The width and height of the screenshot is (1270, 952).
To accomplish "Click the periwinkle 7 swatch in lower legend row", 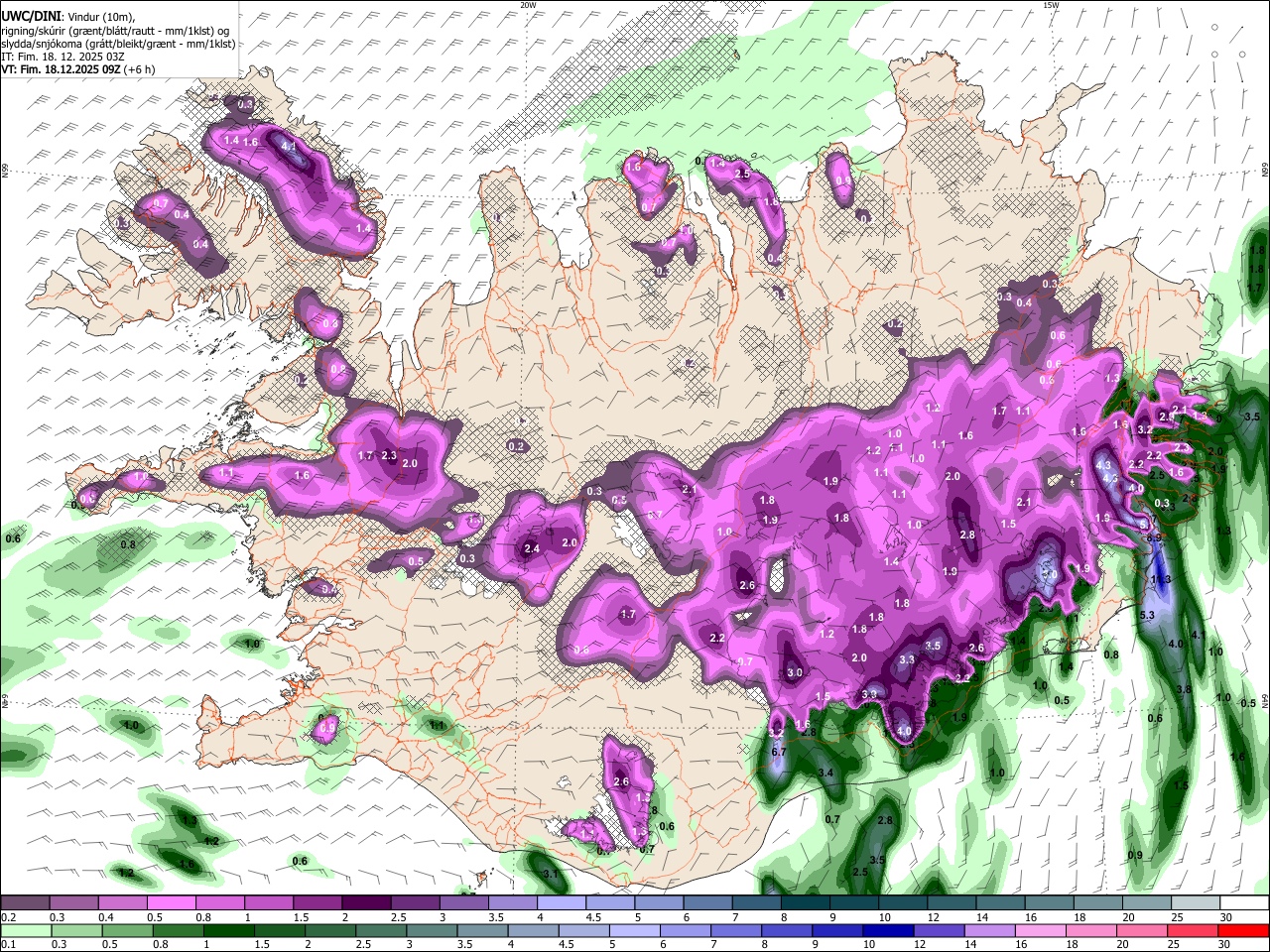I will pos(737,930).
